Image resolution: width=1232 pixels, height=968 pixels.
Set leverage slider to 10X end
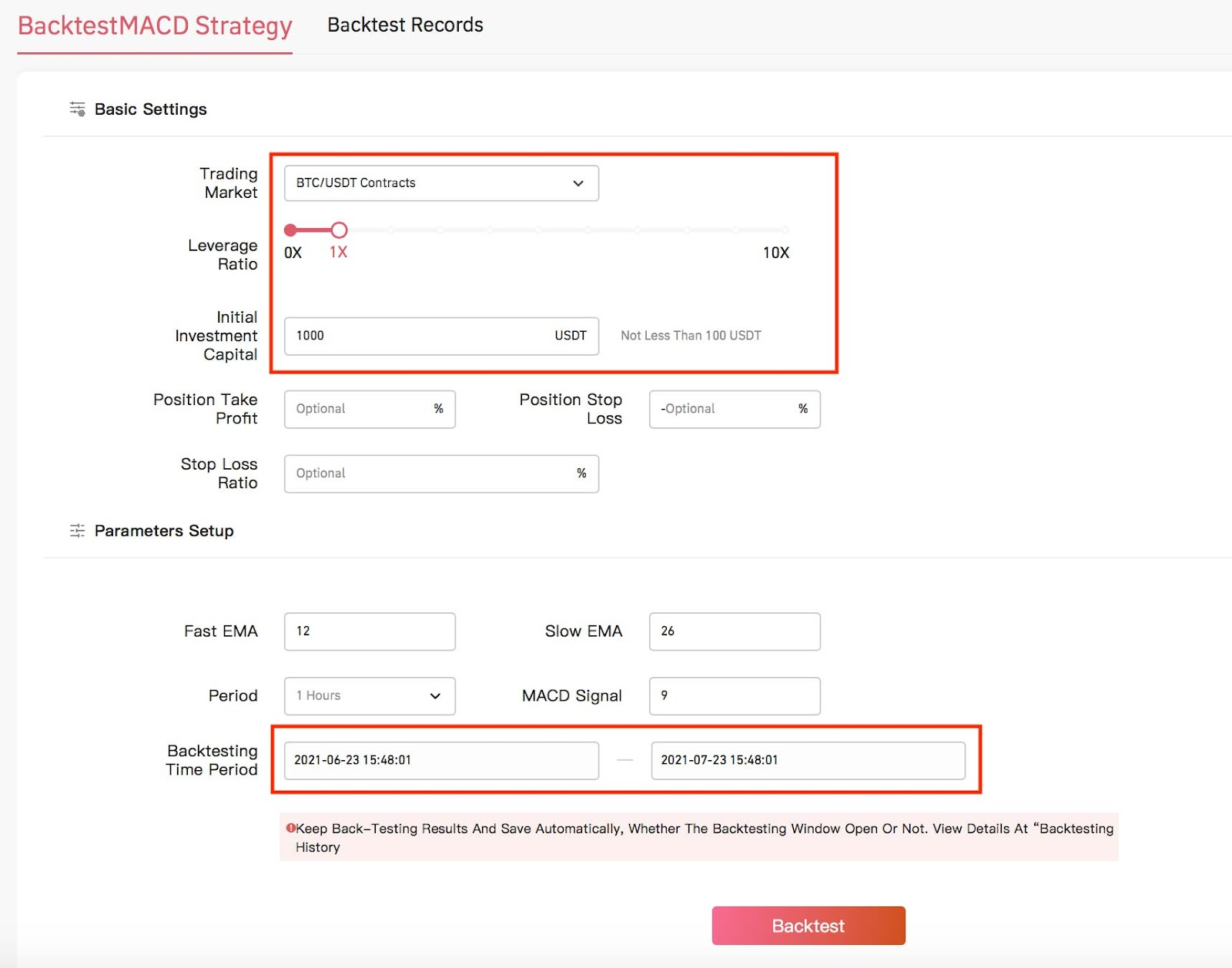pyautogui.click(x=785, y=229)
